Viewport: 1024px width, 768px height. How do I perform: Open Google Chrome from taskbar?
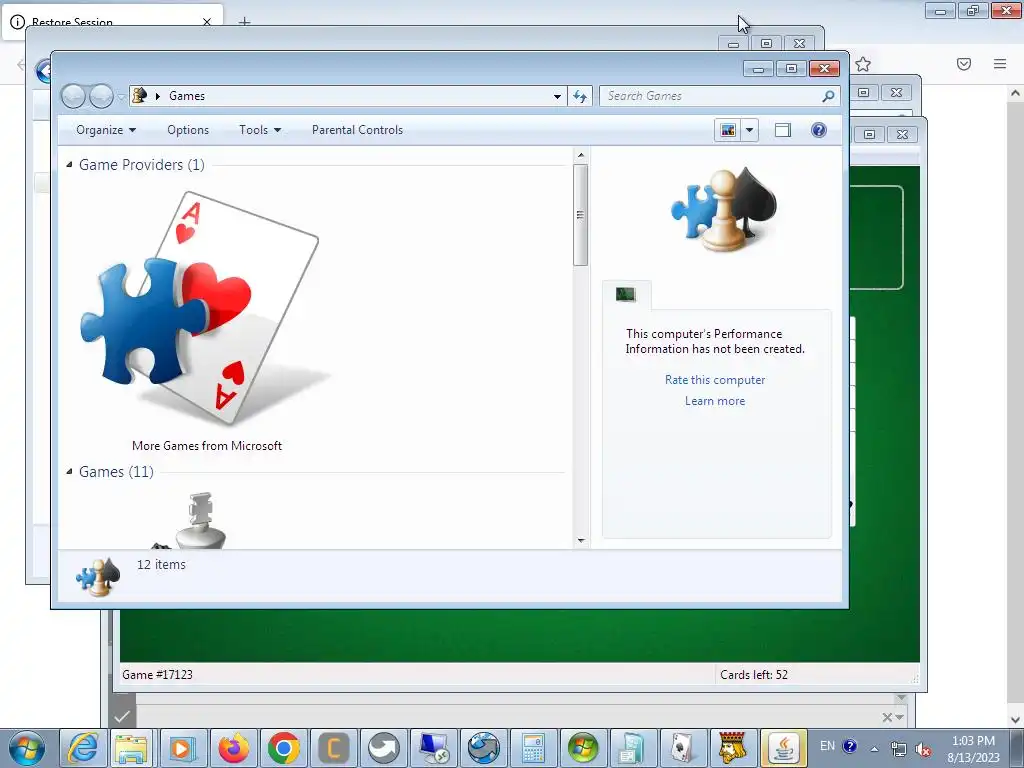[283, 748]
